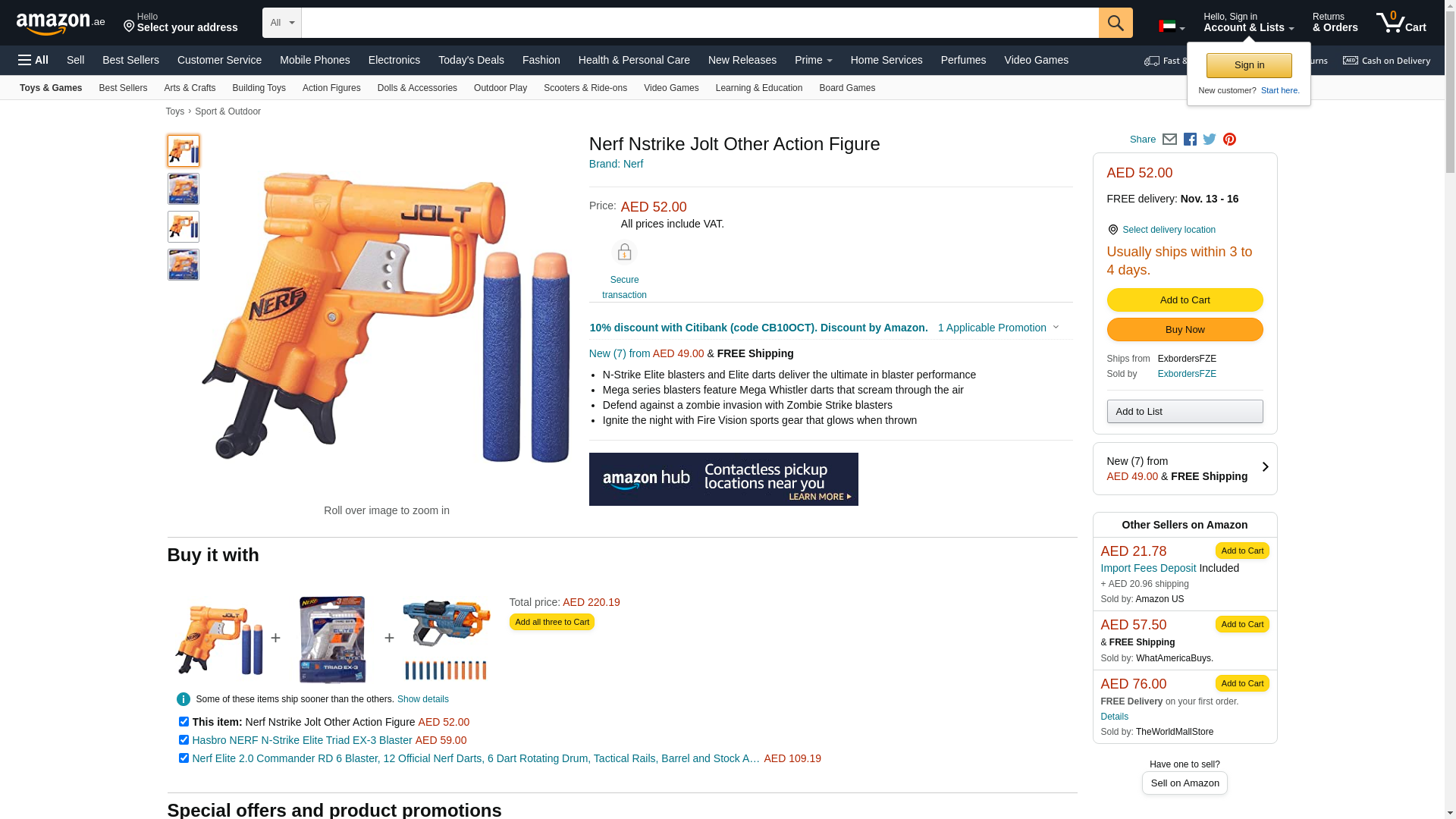
Task: Share the product via Twitter icon
Action: click(x=1210, y=140)
